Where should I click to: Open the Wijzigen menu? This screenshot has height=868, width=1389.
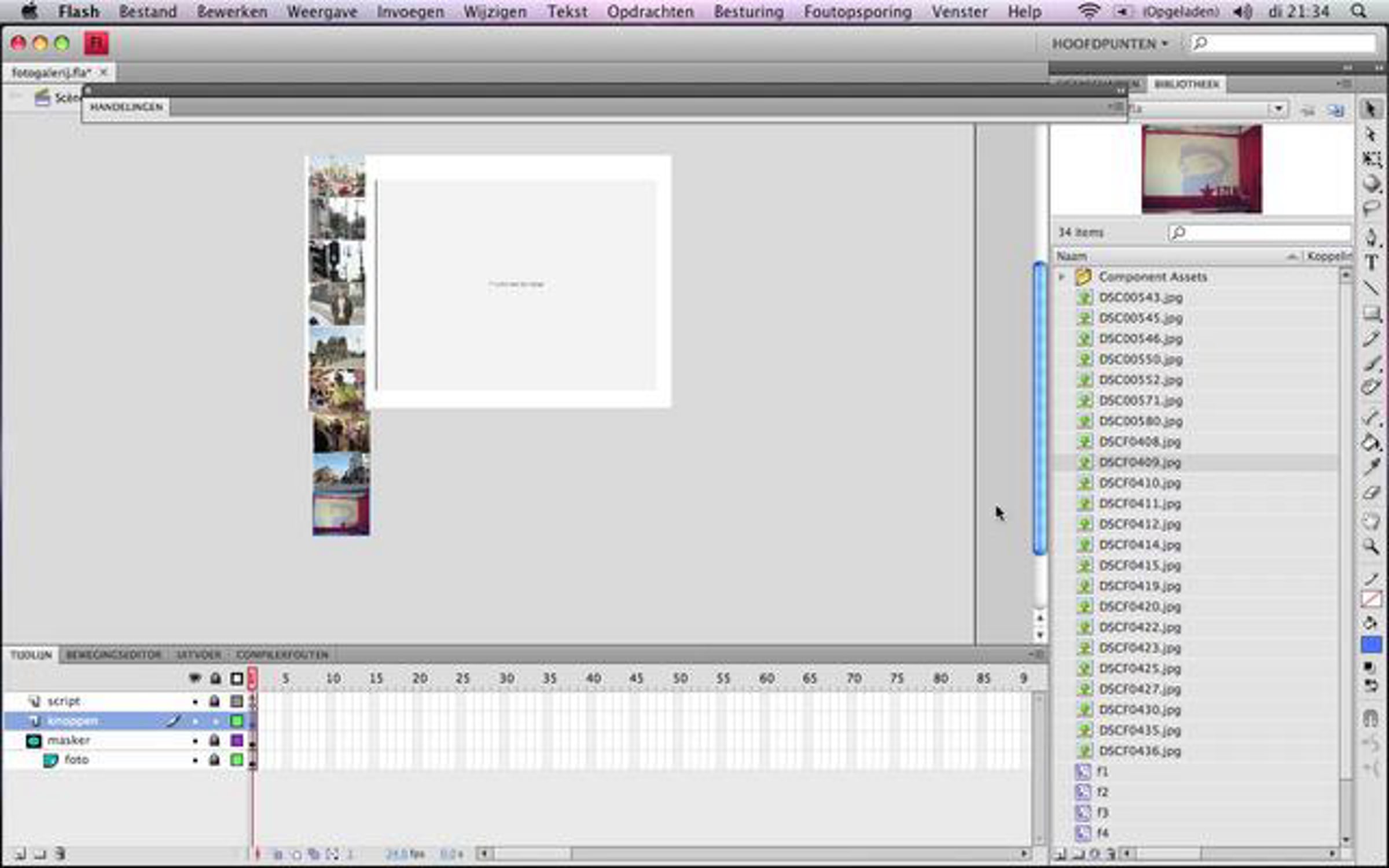click(495, 12)
